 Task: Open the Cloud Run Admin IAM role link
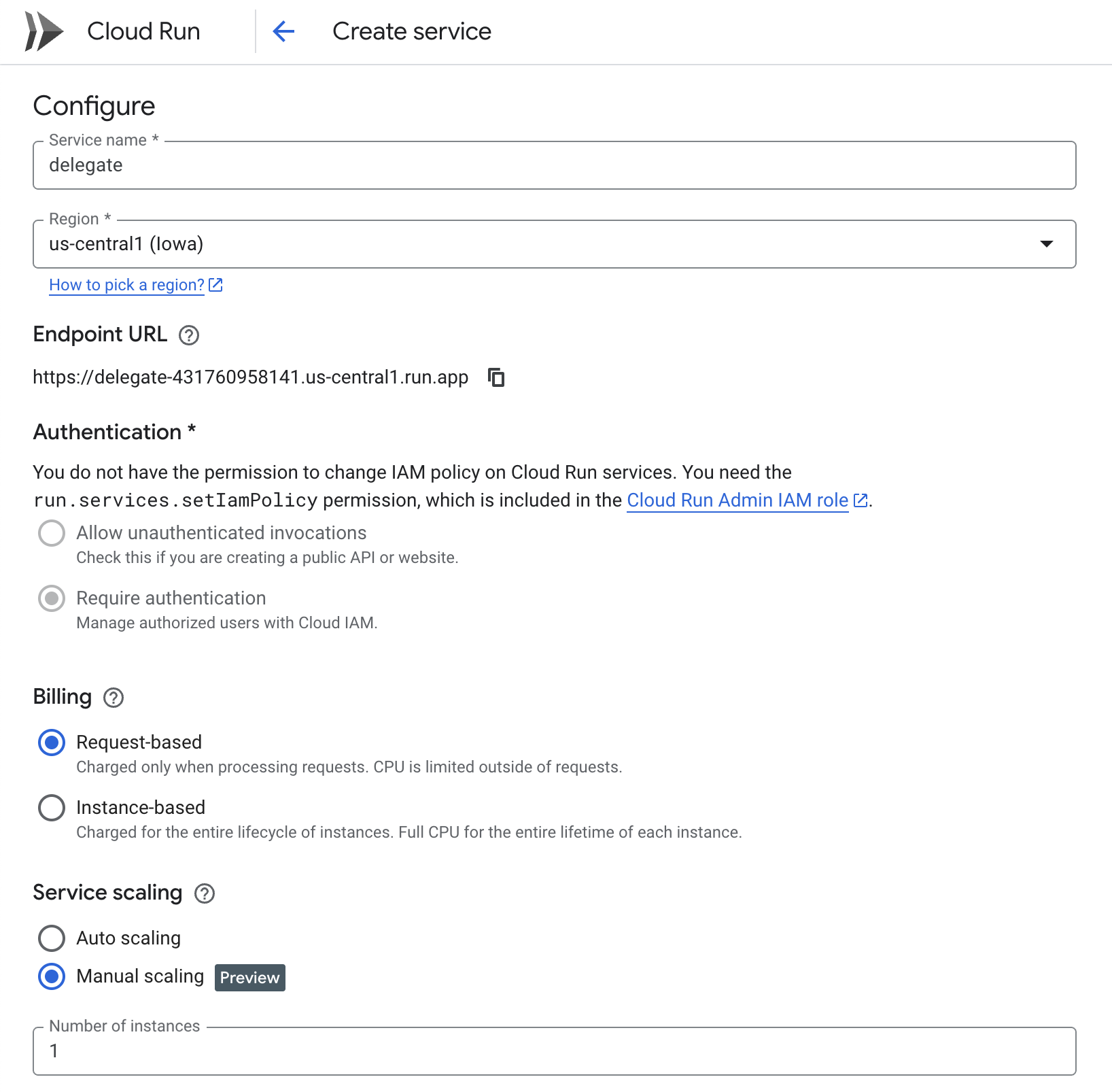[x=737, y=500]
